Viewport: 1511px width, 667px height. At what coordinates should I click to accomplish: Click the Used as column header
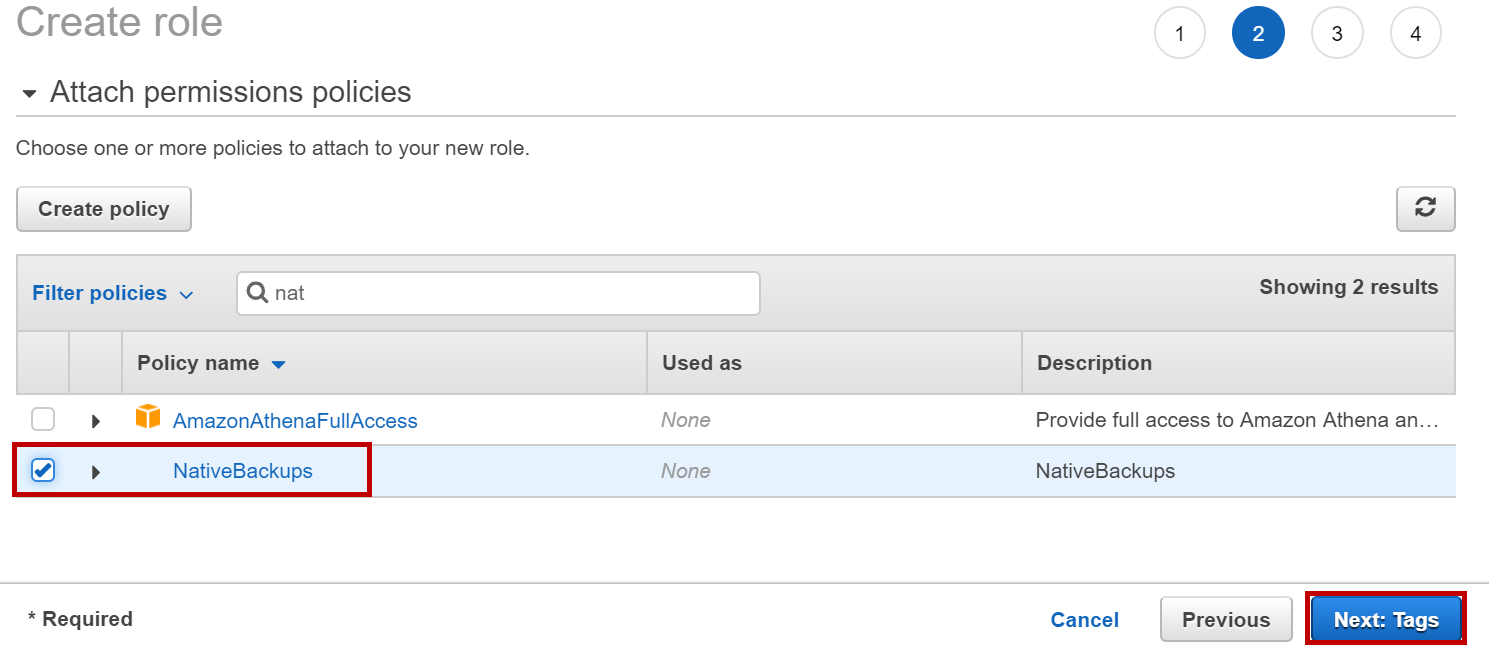[x=702, y=363]
